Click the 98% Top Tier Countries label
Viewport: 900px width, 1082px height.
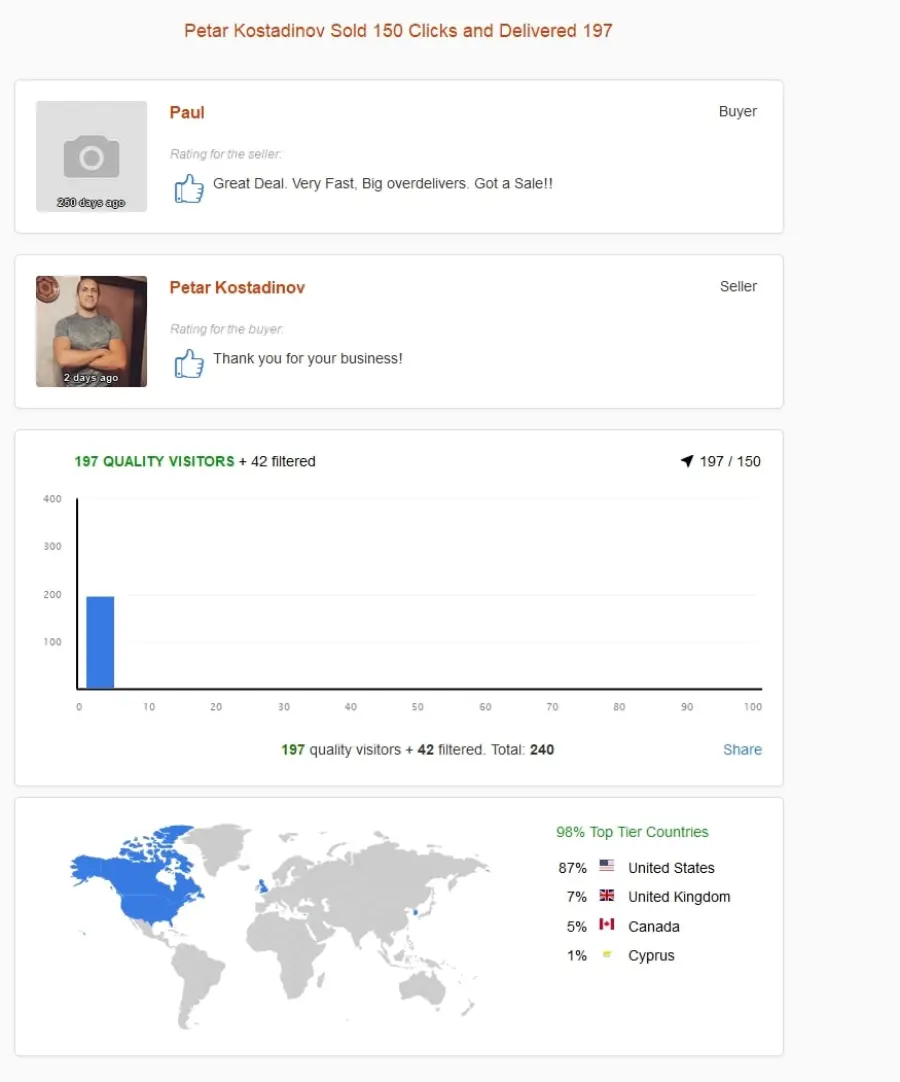point(632,832)
